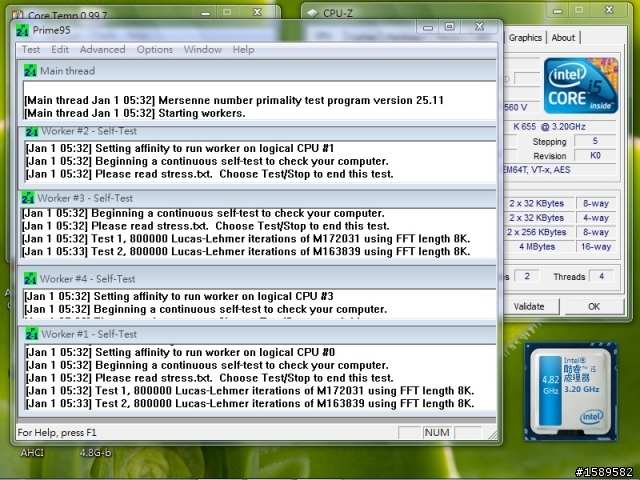Close the Prime95 window
Viewport: 640px width, 480px height.
coord(480,27)
